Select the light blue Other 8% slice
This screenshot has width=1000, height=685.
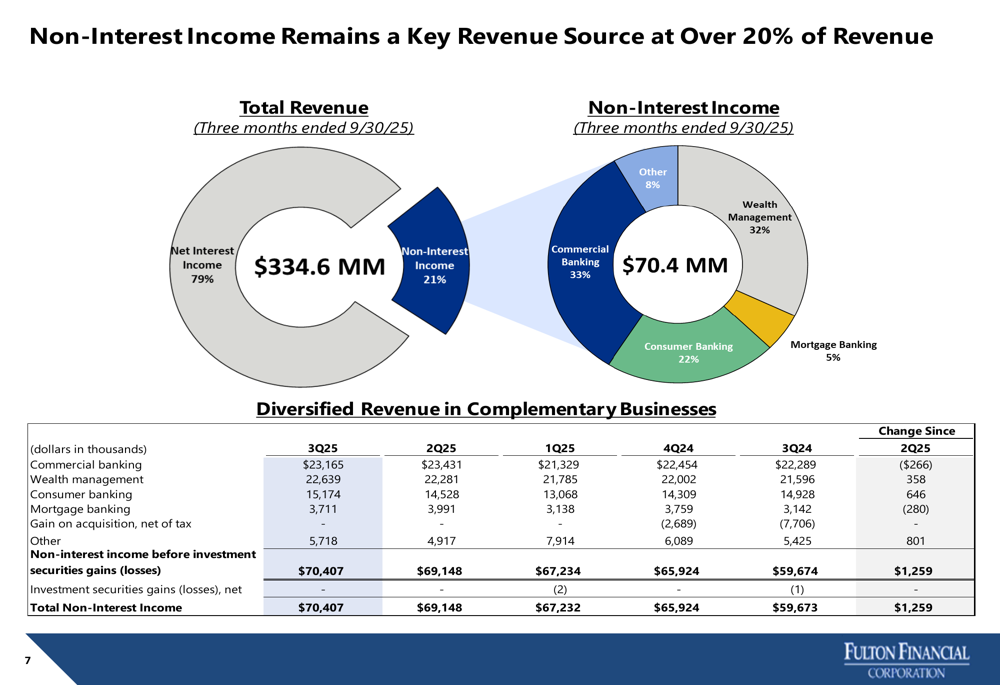pyautogui.click(x=651, y=177)
